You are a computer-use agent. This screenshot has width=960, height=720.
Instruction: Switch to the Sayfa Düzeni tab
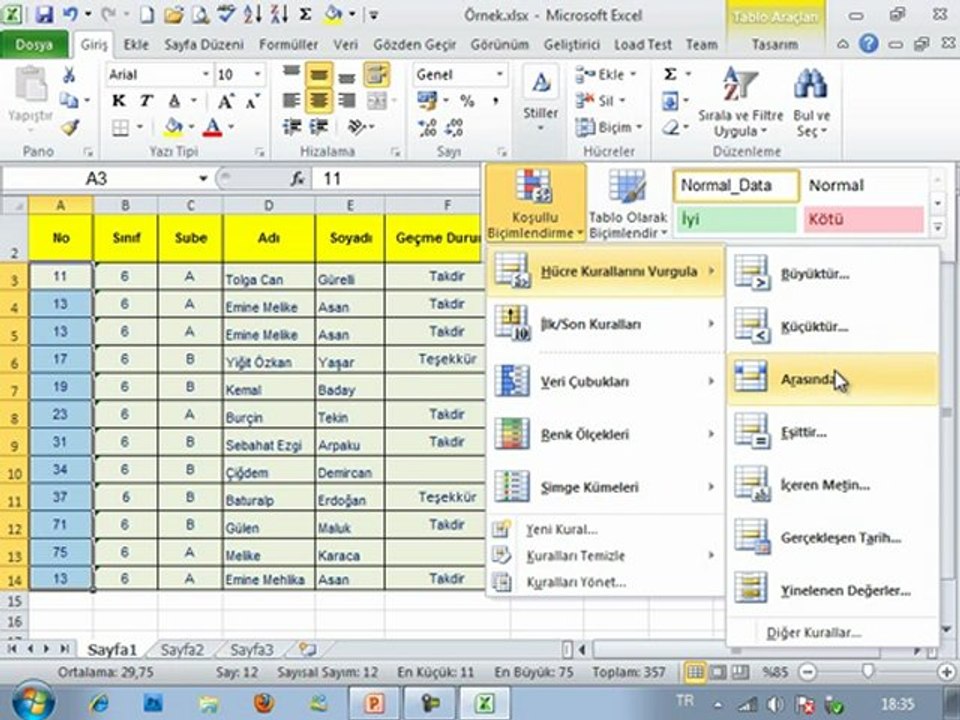click(x=203, y=45)
